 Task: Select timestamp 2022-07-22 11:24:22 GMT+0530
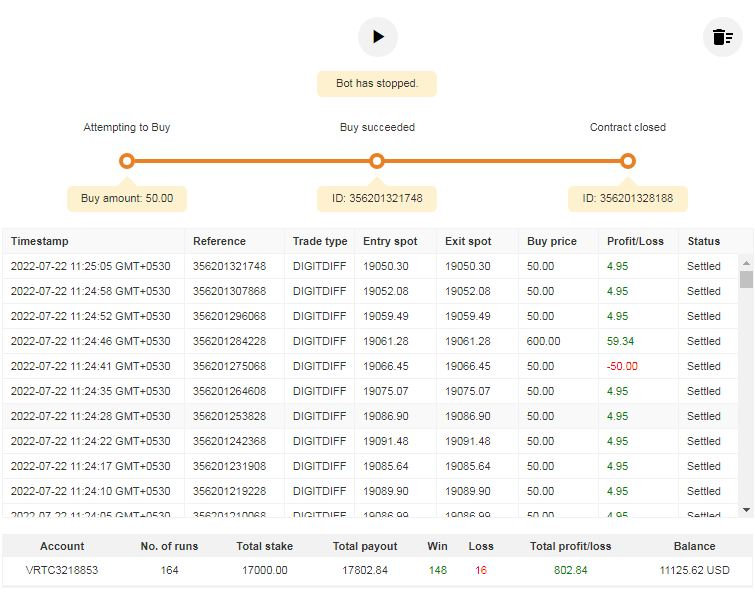(91, 441)
